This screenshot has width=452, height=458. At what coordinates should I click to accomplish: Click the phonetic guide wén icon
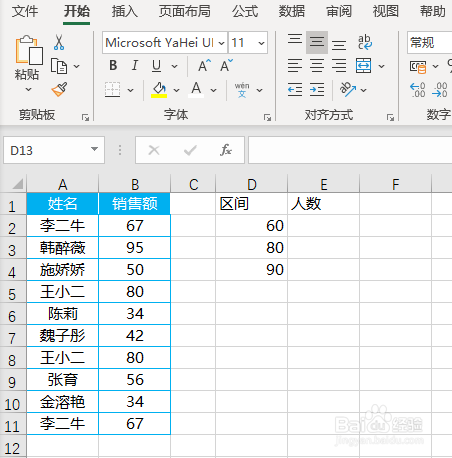(x=242, y=90)
